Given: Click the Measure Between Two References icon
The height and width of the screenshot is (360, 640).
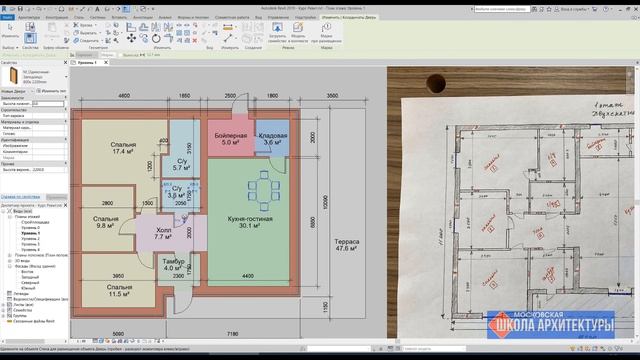Looking at the screenshot, I should pyautogui.click(x=228, y=38).
